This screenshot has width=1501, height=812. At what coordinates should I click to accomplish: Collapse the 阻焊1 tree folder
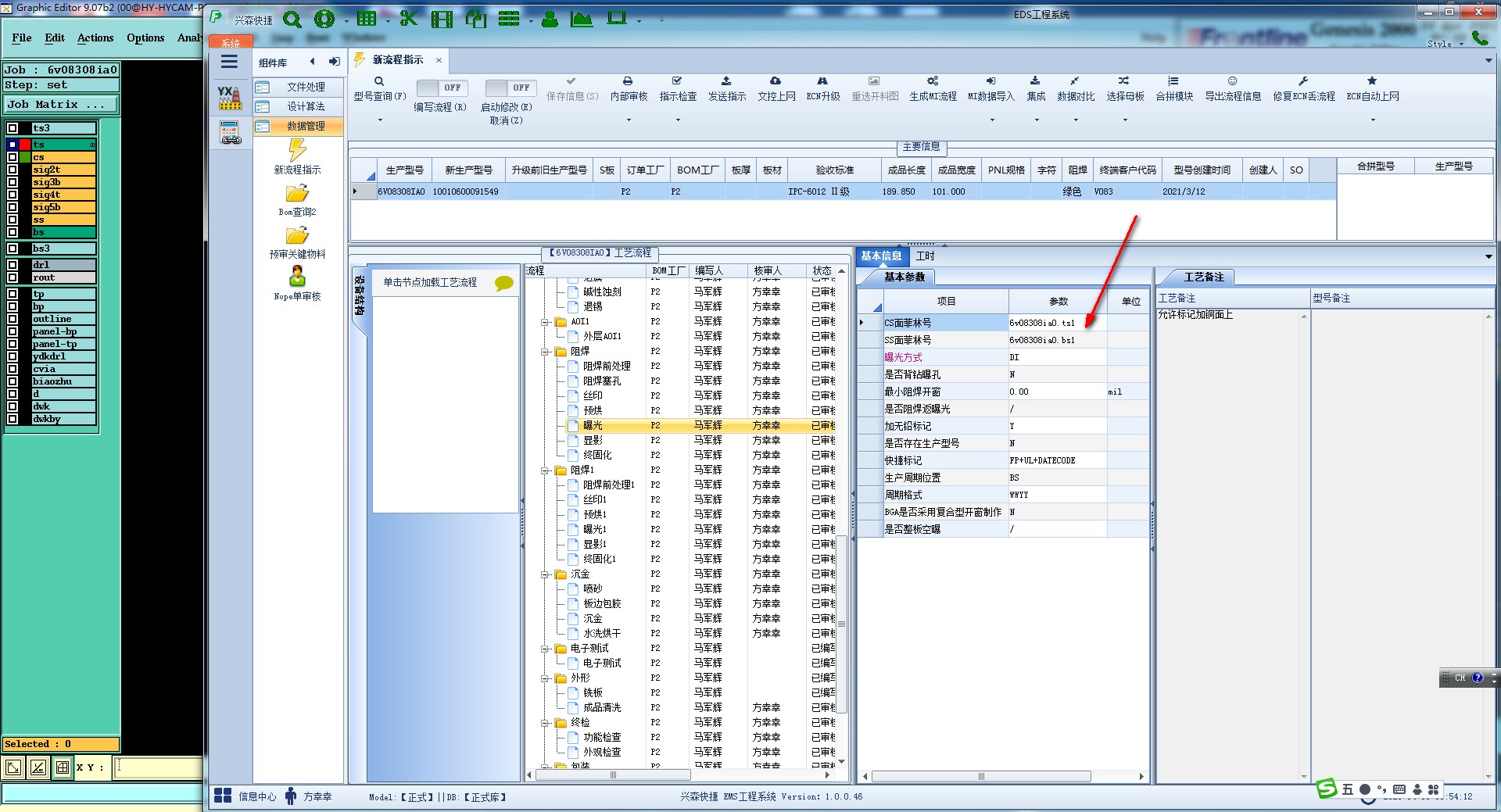pyautogui.click(x=545, y=470)
